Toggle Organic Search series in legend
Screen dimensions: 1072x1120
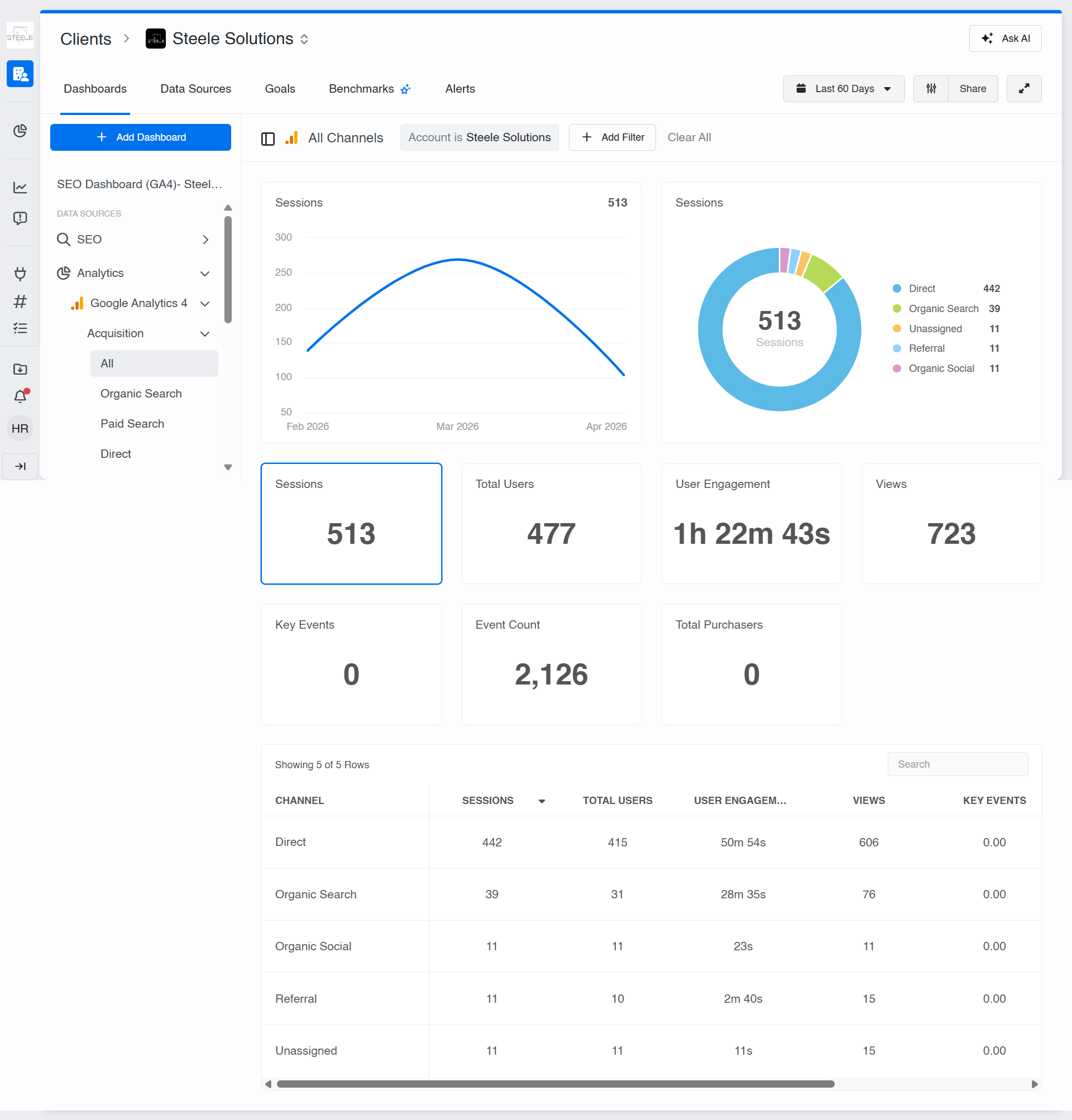943,309
